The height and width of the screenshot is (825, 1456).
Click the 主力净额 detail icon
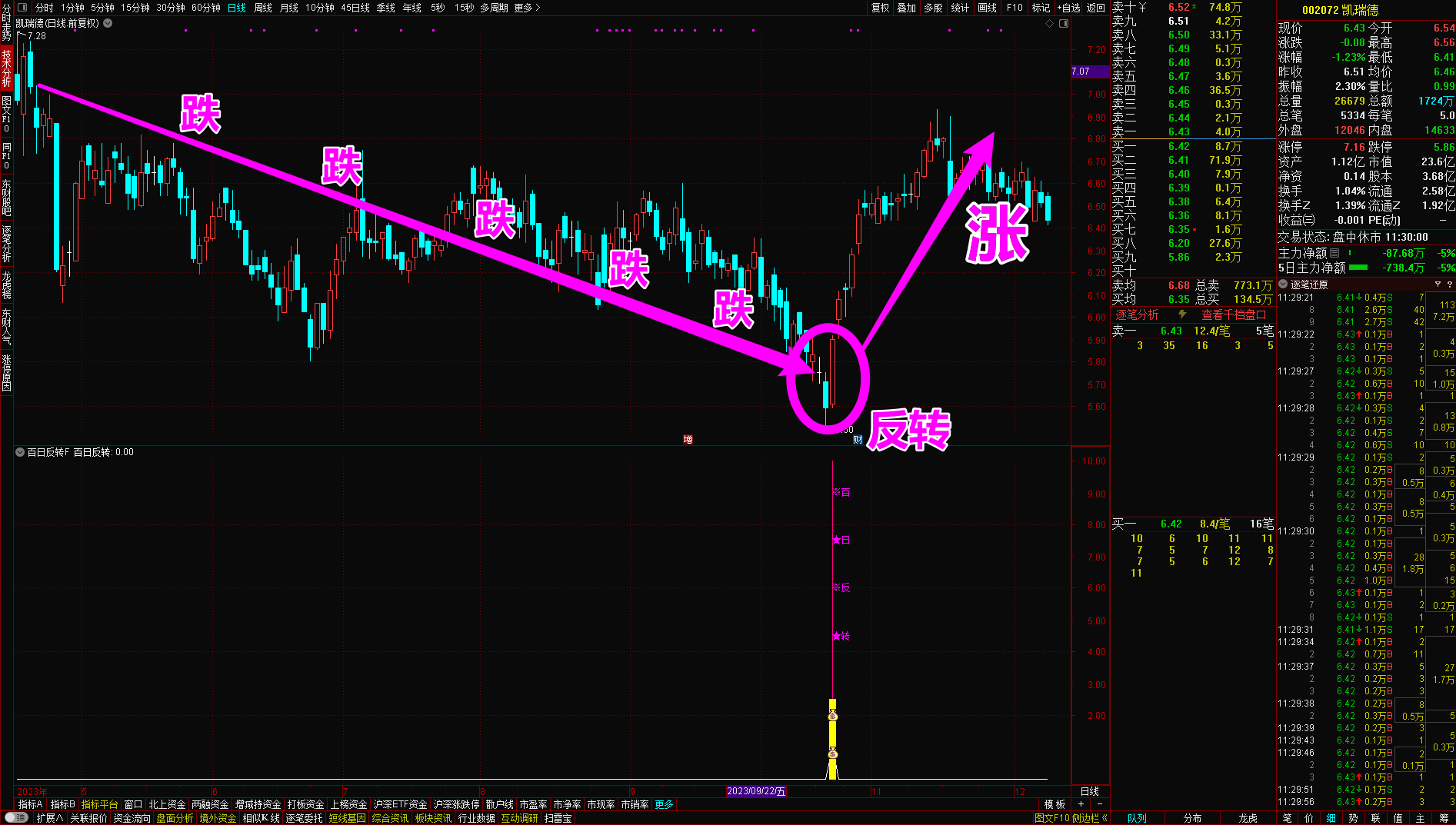point(1334,253)
